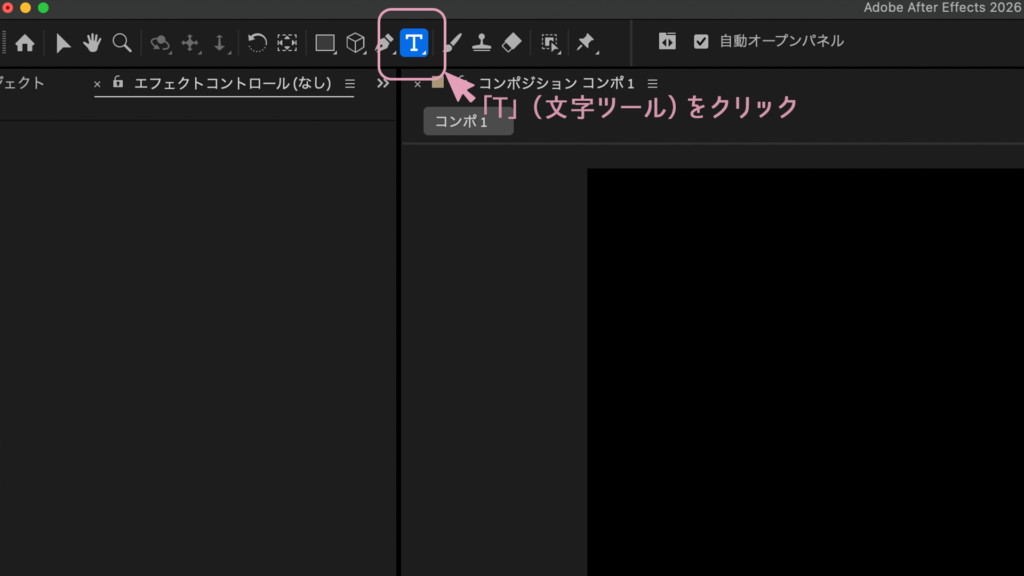The height and width of the screenshot is (576, 1024).
Task: Select the Pan camera tool
Action: pos(190,43)
